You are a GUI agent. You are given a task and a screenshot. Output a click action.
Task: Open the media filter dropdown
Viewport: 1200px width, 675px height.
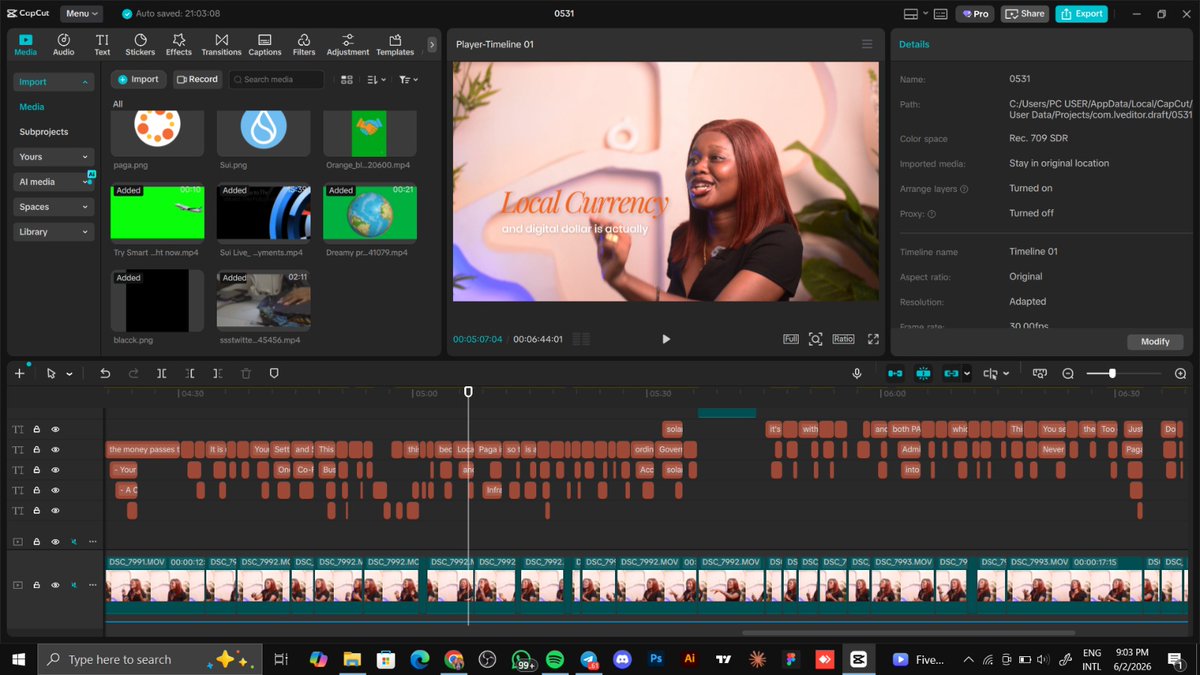point(408,79)
